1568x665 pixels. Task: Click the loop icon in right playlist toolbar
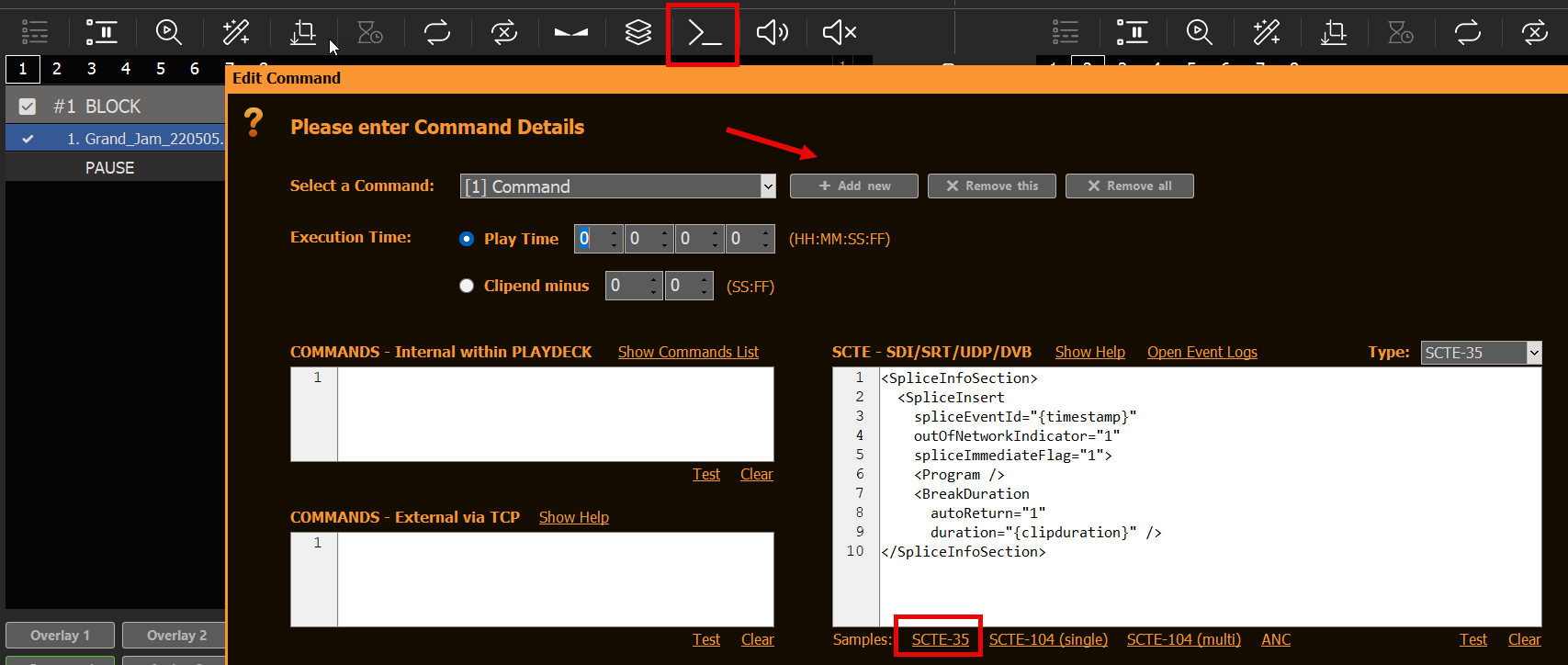[x=1468, y=33]
